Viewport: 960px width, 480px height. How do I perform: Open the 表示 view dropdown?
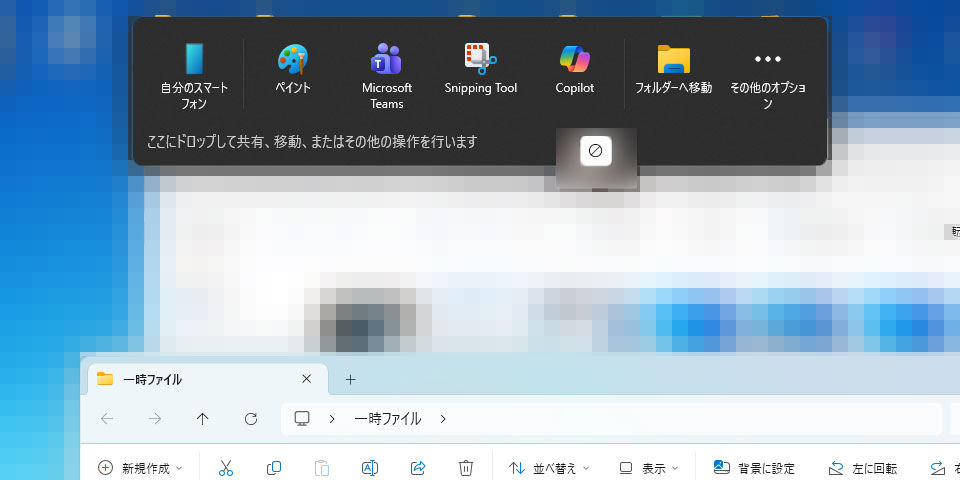coord(648,467)
